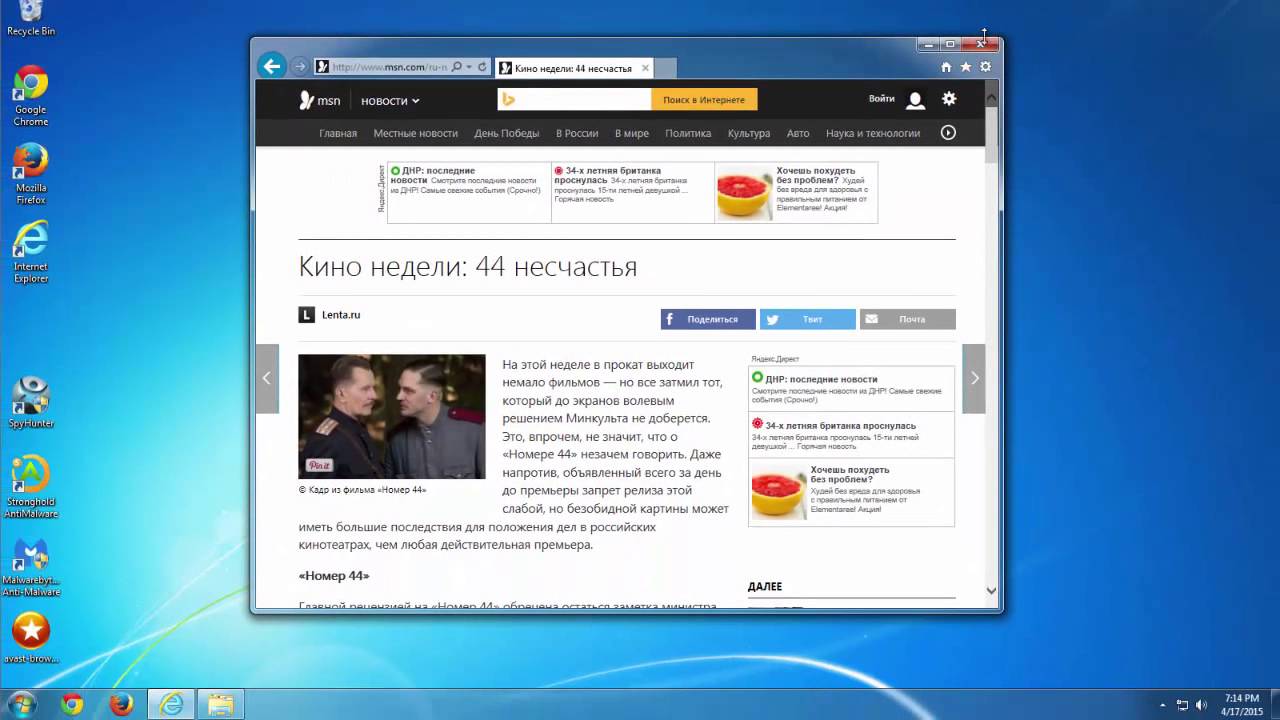
Task: Open Mozilla Firefox desktop shortcut
Action: [x=31, y=175]
